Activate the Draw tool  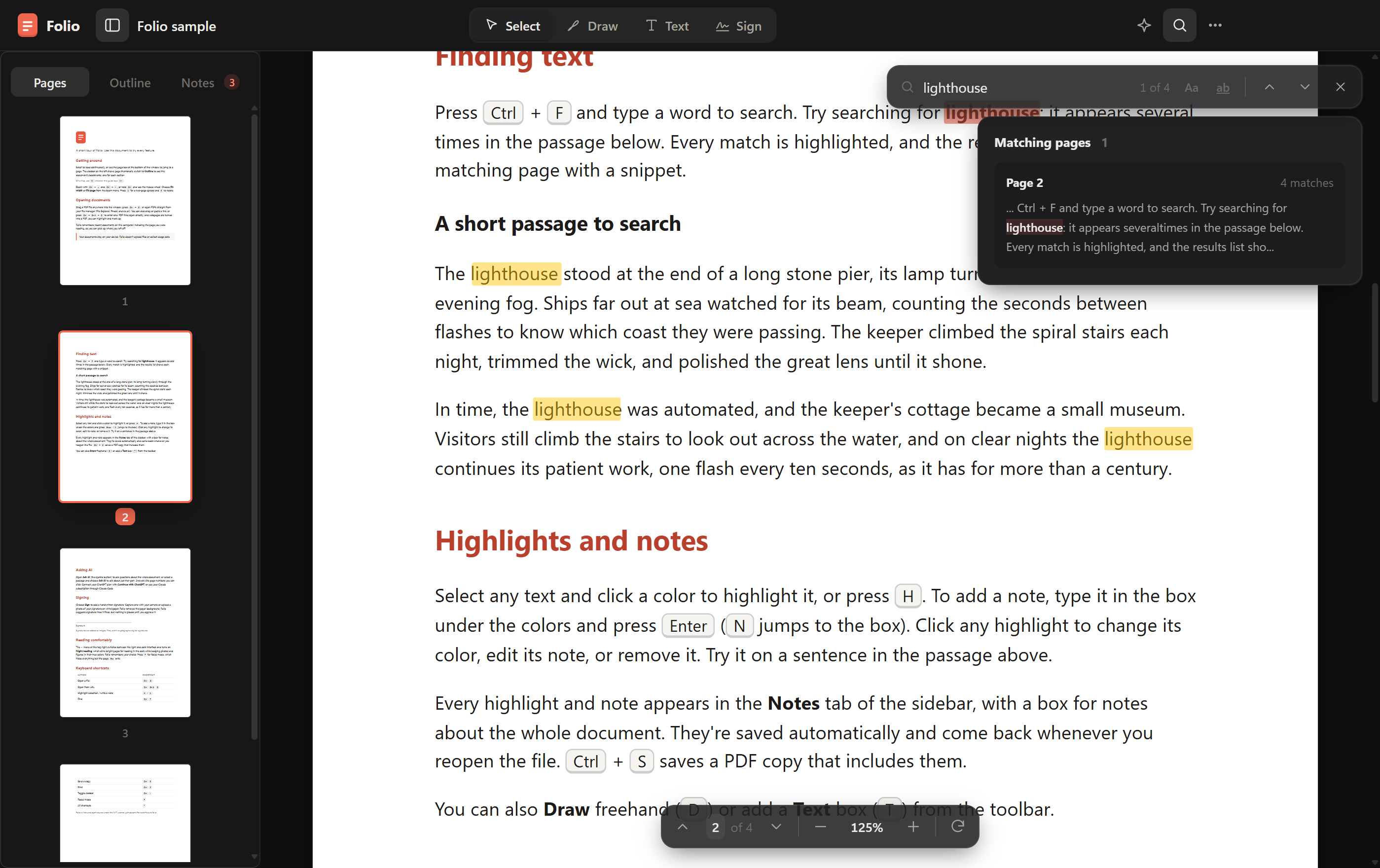tap(592, 26)
